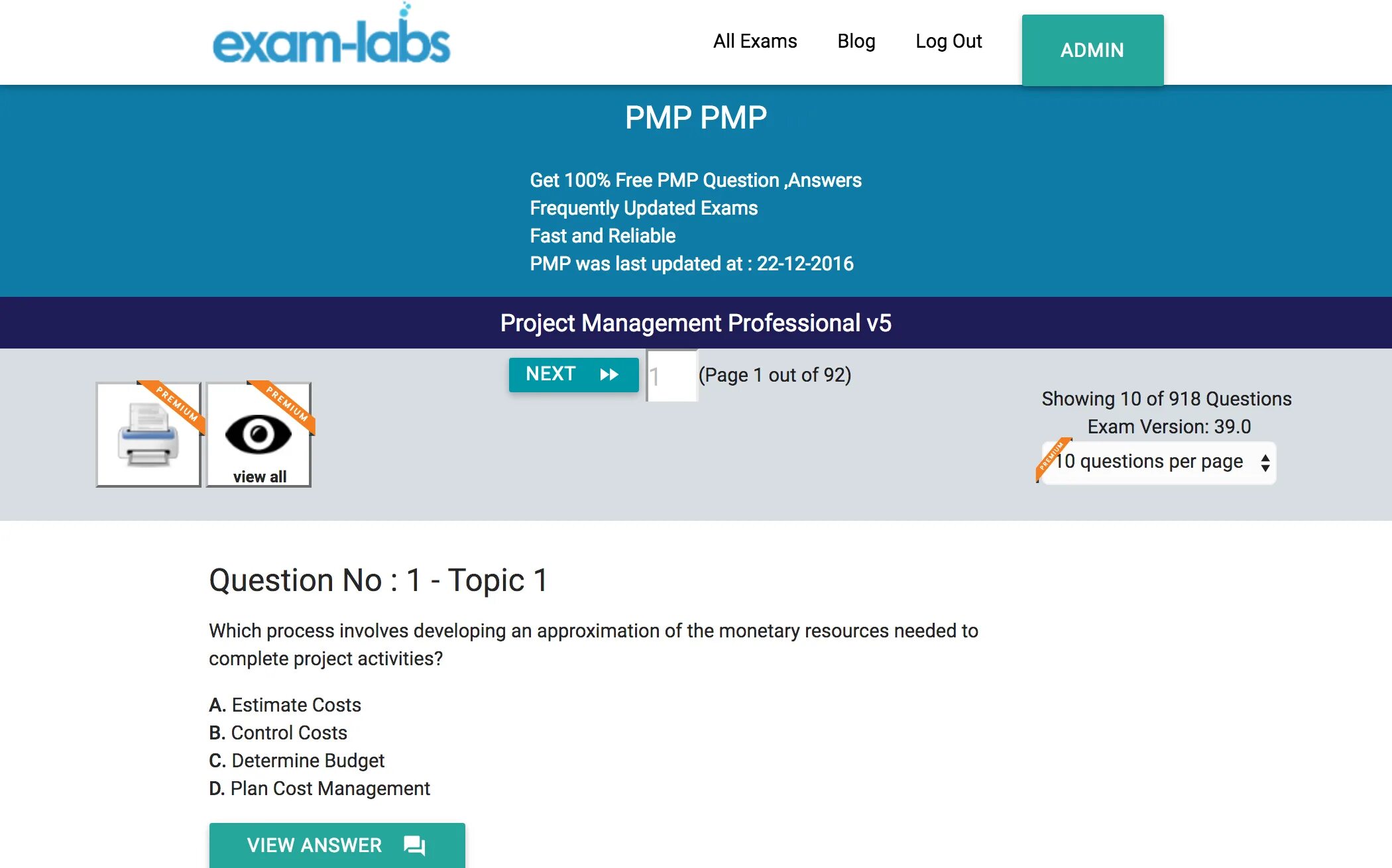Click VIEW ANSWER button
This screenshot has width=1392, height=868.
(x=337, y=845)
